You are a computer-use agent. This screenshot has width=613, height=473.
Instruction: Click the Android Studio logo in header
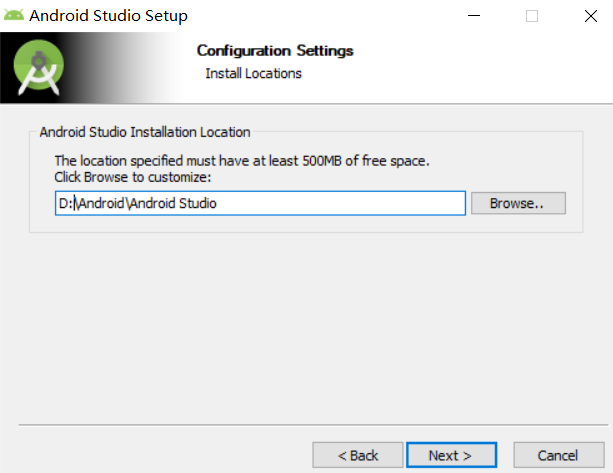(x=39, y=67)
